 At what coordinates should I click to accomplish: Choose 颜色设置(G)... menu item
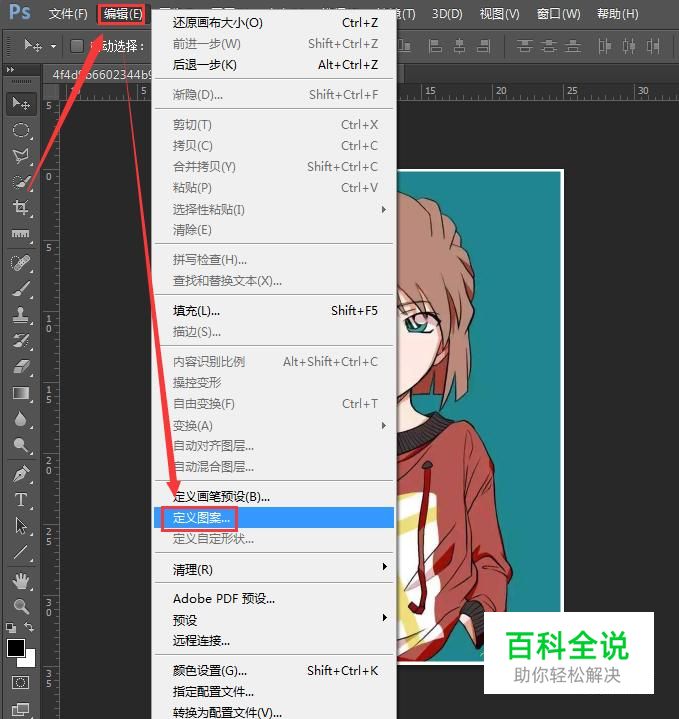[x=275, y=670]
